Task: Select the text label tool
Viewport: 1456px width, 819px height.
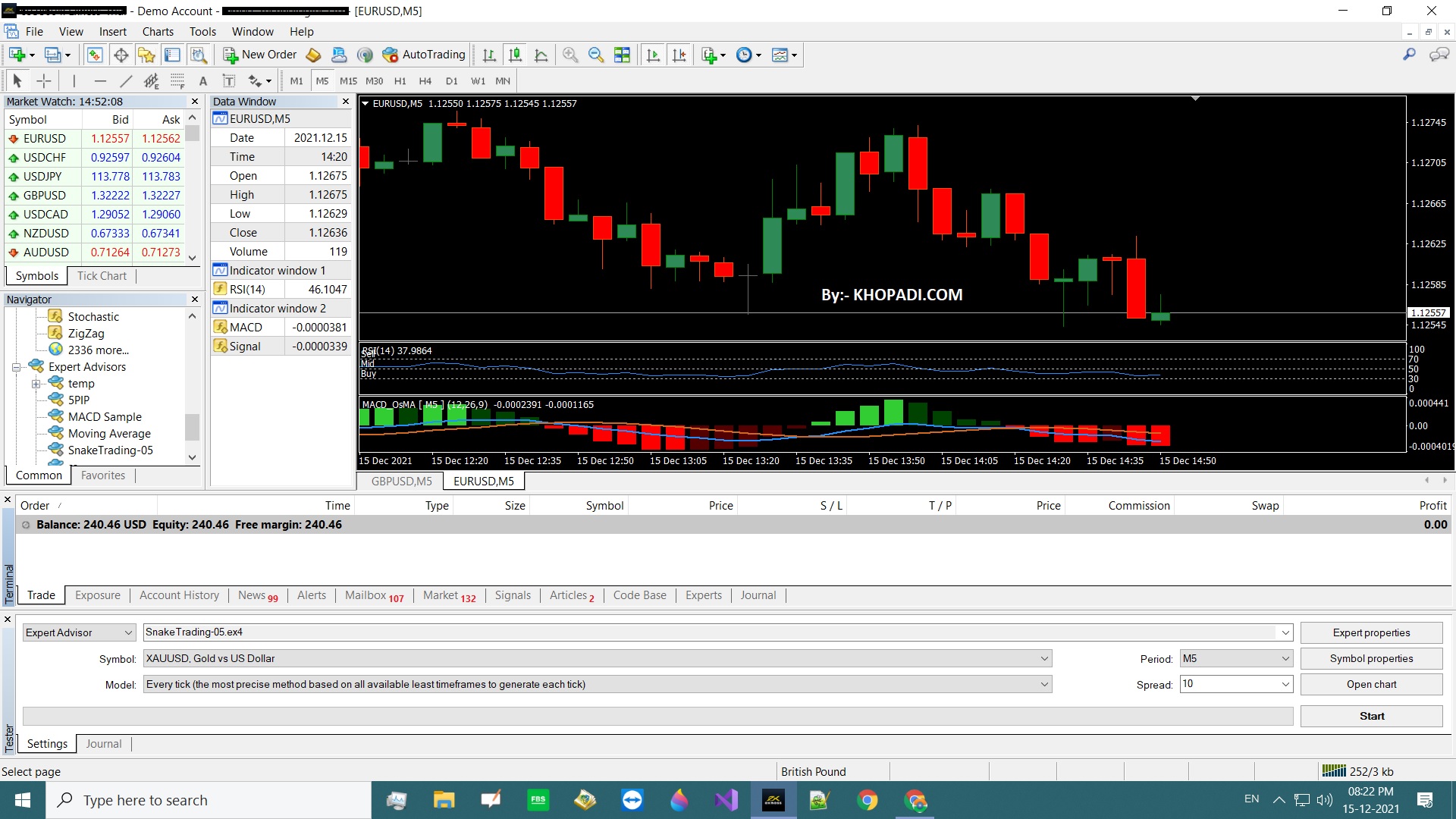Action: coord(202,81)
